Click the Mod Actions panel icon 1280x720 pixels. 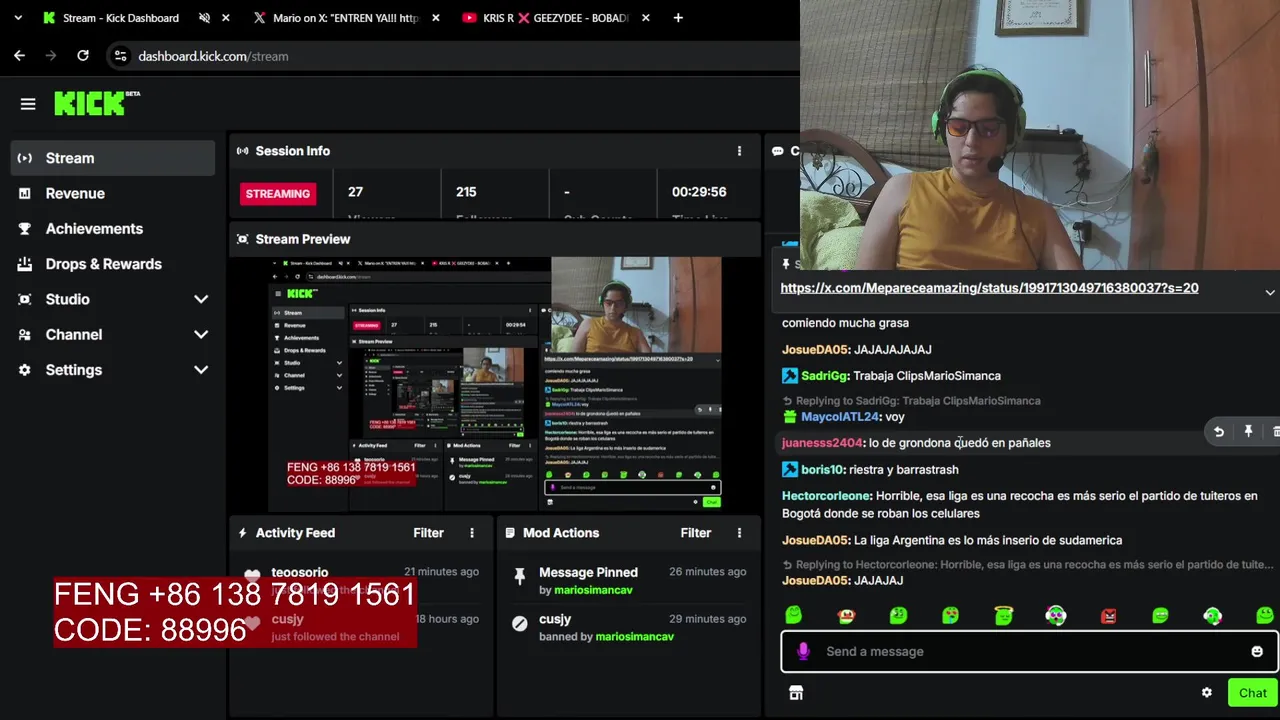click(510, 533)
